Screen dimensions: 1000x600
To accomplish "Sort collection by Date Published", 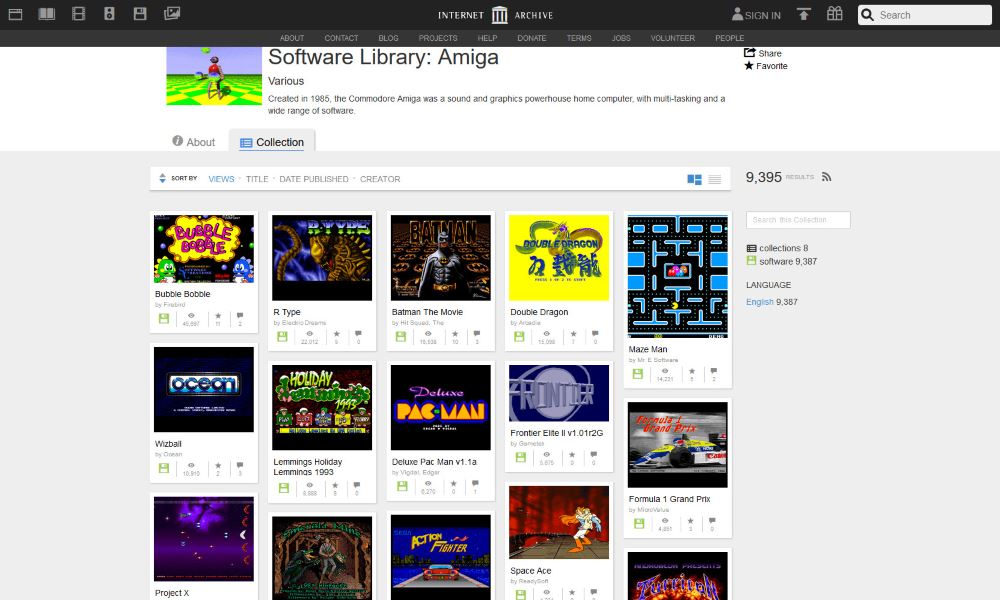I will click(x=314, y=179).
